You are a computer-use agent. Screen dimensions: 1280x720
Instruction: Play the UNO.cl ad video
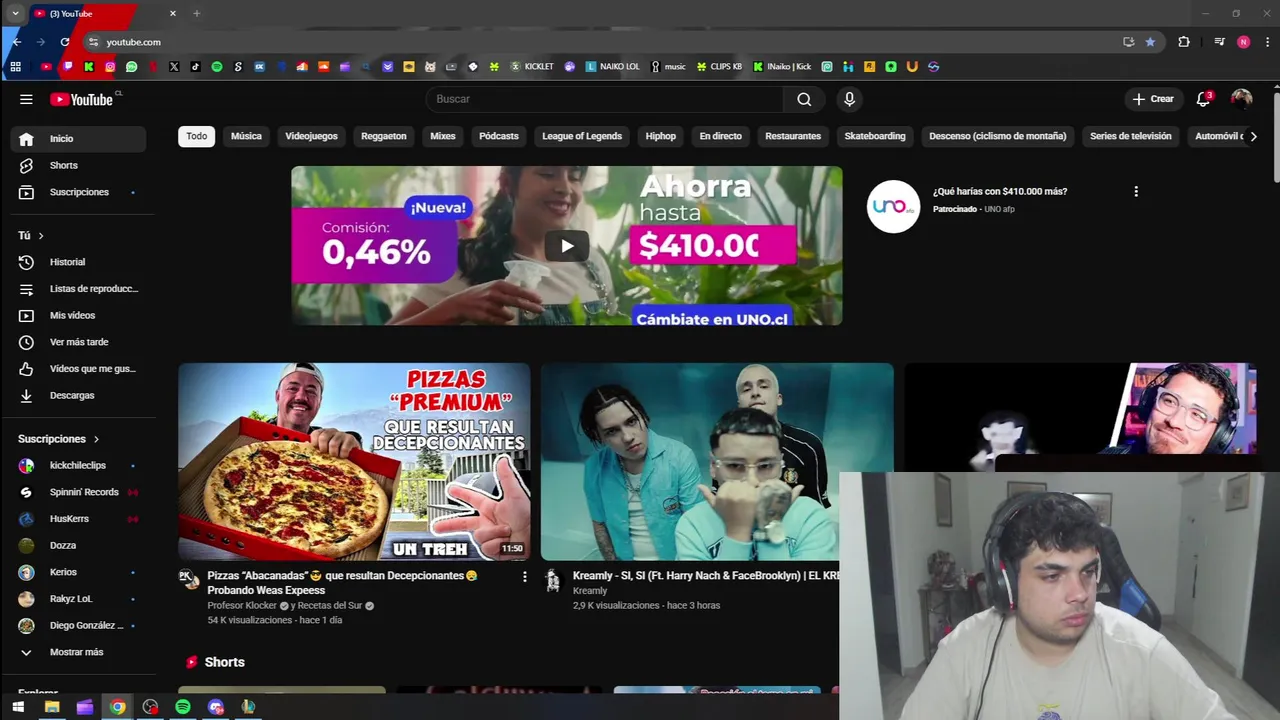pyautogui.click(x=567, y=246)
